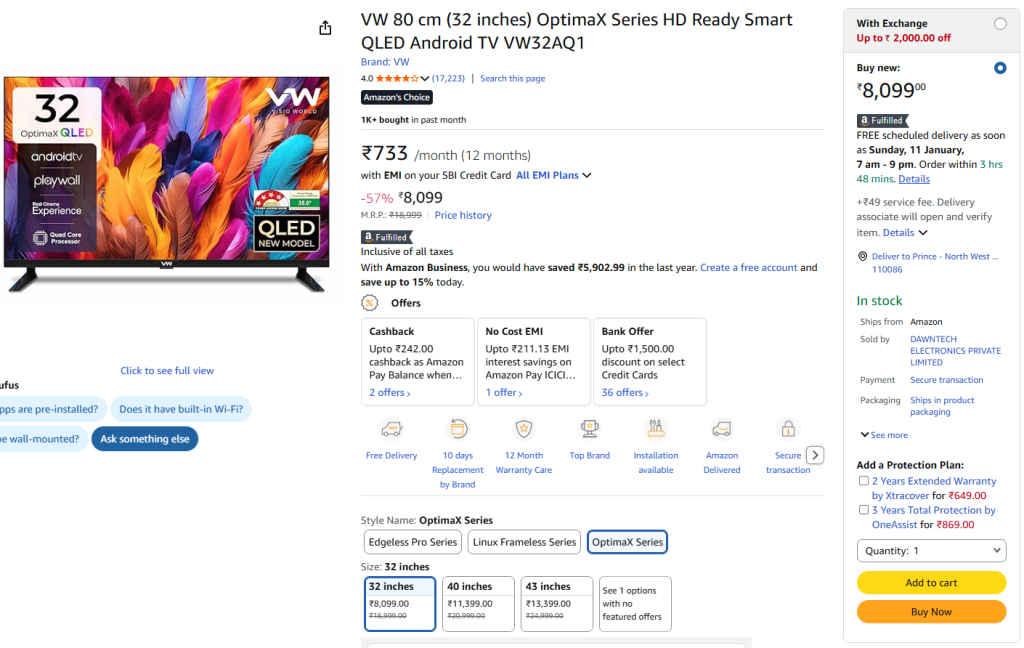Viewport: 1024px width, 648px height.
Task: Select the 40 inches size option
Action: (478, 602)
